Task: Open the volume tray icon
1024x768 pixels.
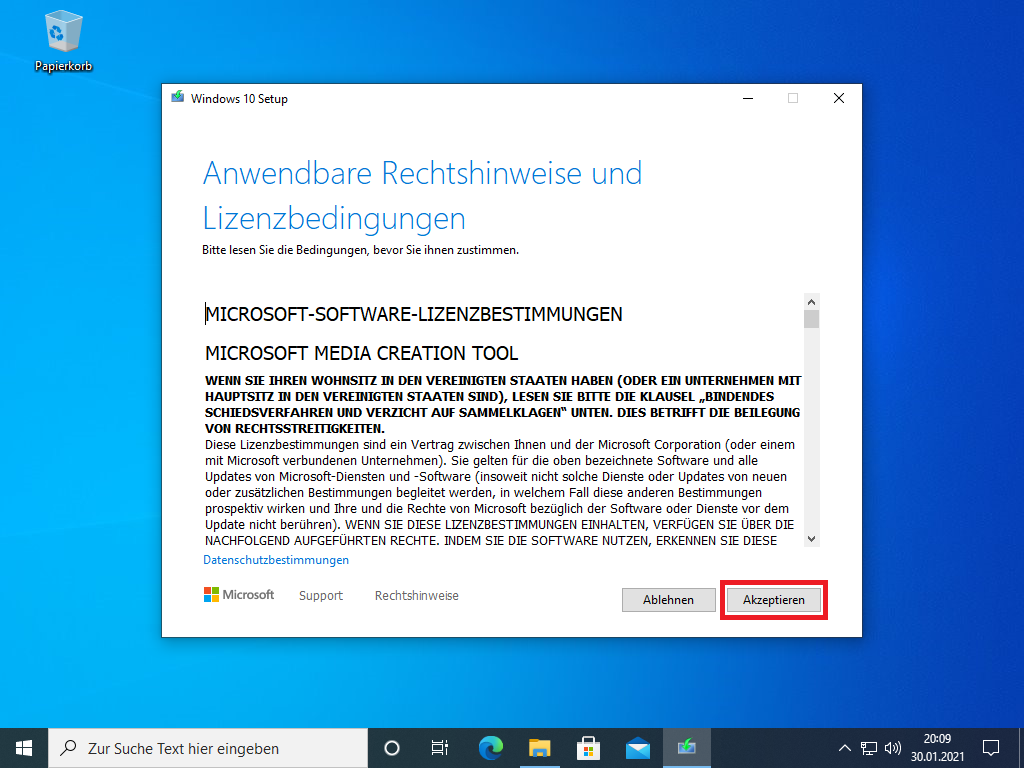Action: click(893, 748)
